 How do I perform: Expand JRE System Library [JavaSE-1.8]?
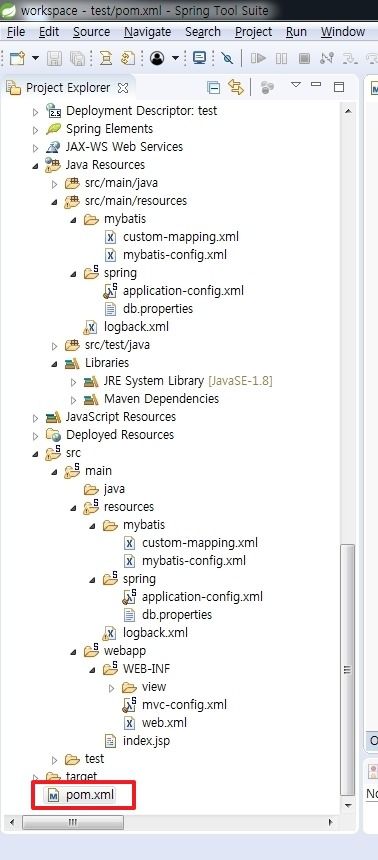pos(74,382)
